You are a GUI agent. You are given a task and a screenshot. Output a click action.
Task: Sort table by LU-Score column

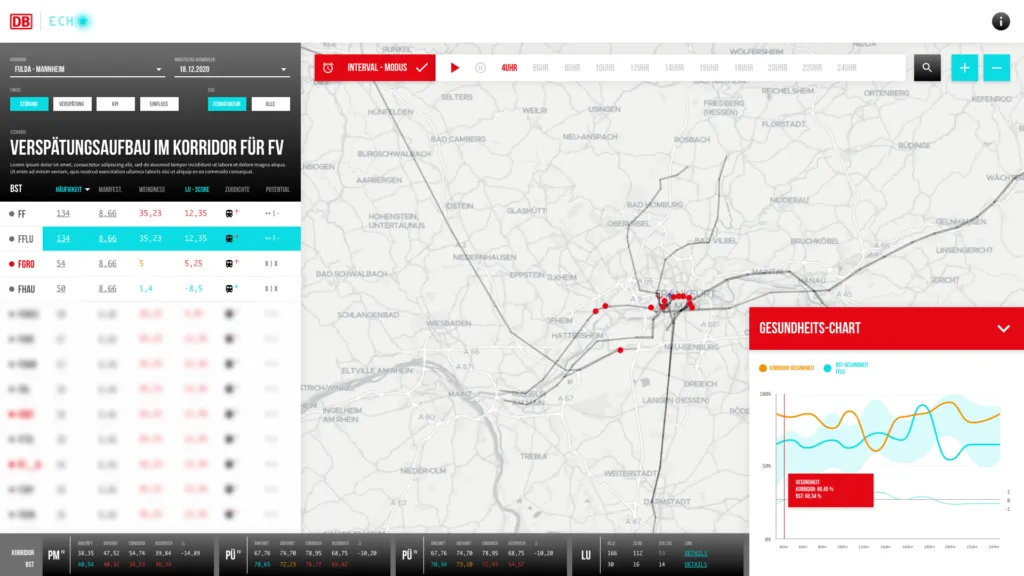pos(197,189)
